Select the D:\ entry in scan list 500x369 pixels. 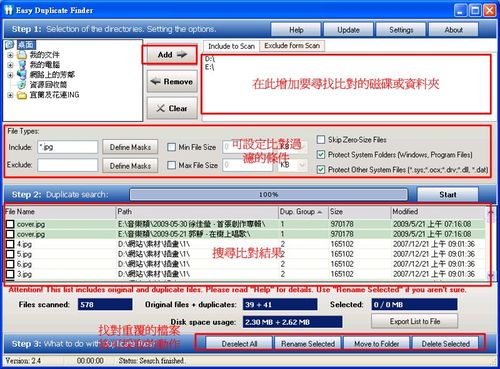[x=210, y=59]
